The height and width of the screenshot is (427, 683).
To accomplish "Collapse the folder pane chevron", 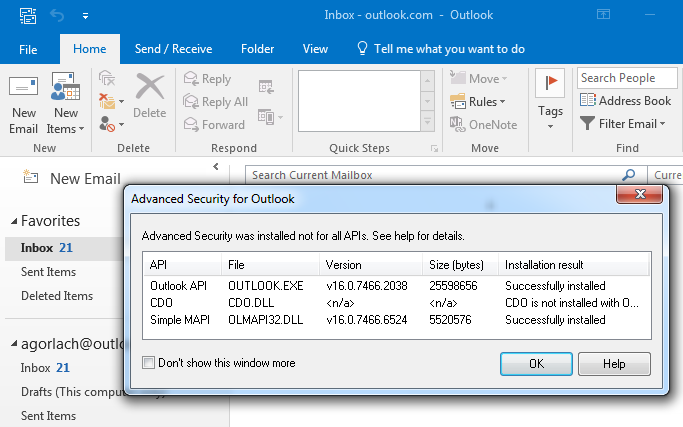I will pos(216,166).
